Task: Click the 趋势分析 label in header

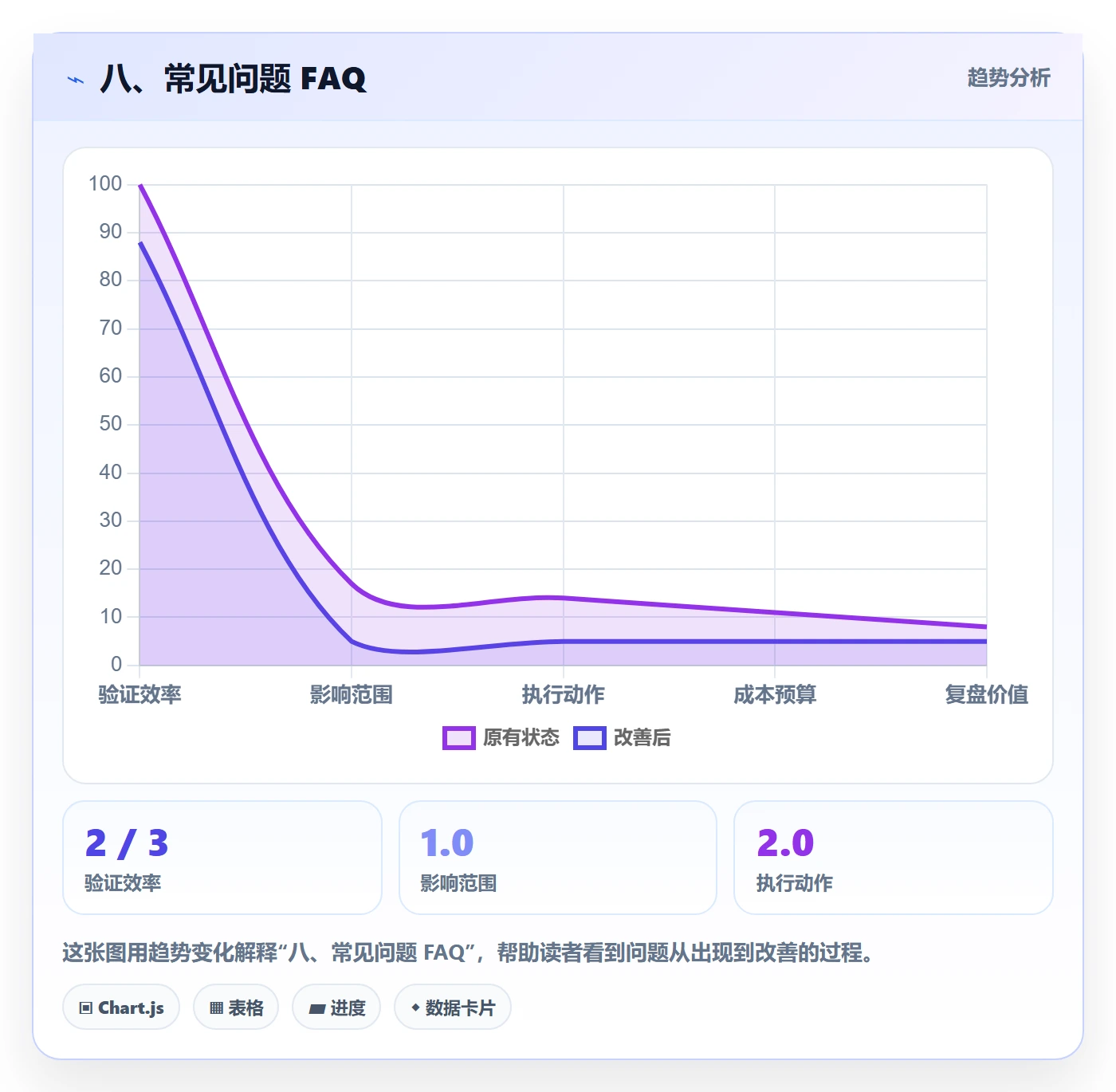Action: pyautogui.click(x=1008, y=78)
